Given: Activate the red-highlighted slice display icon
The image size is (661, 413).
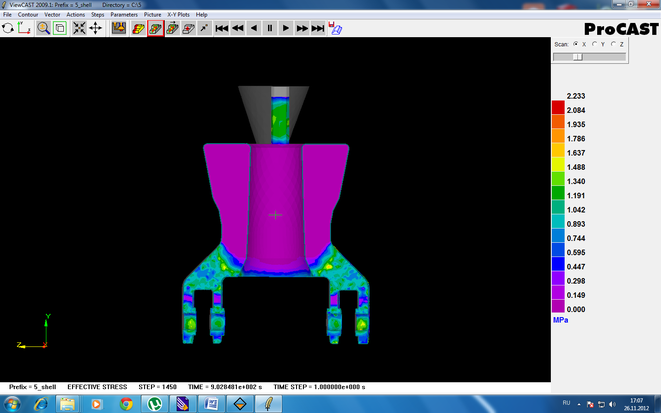Looking at the screenshot, I should [155, 29].
